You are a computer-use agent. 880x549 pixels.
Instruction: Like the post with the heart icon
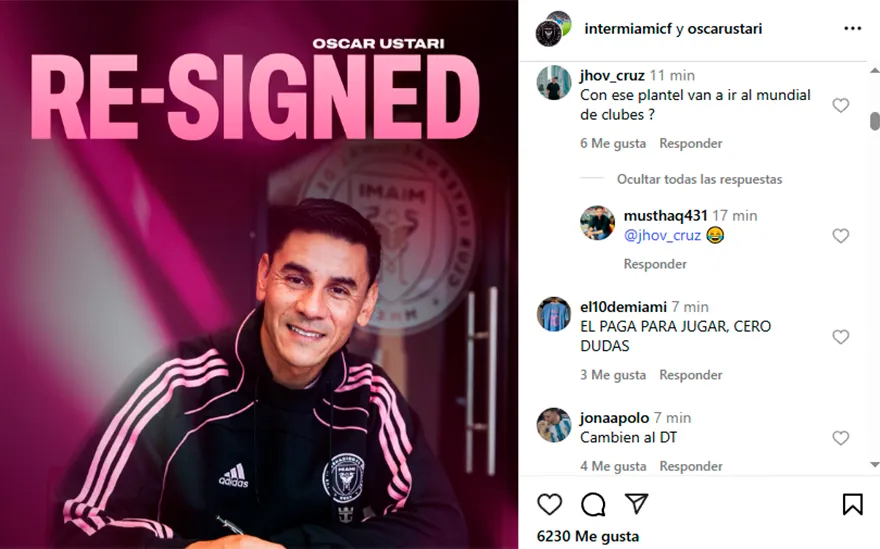click(549, 505)
